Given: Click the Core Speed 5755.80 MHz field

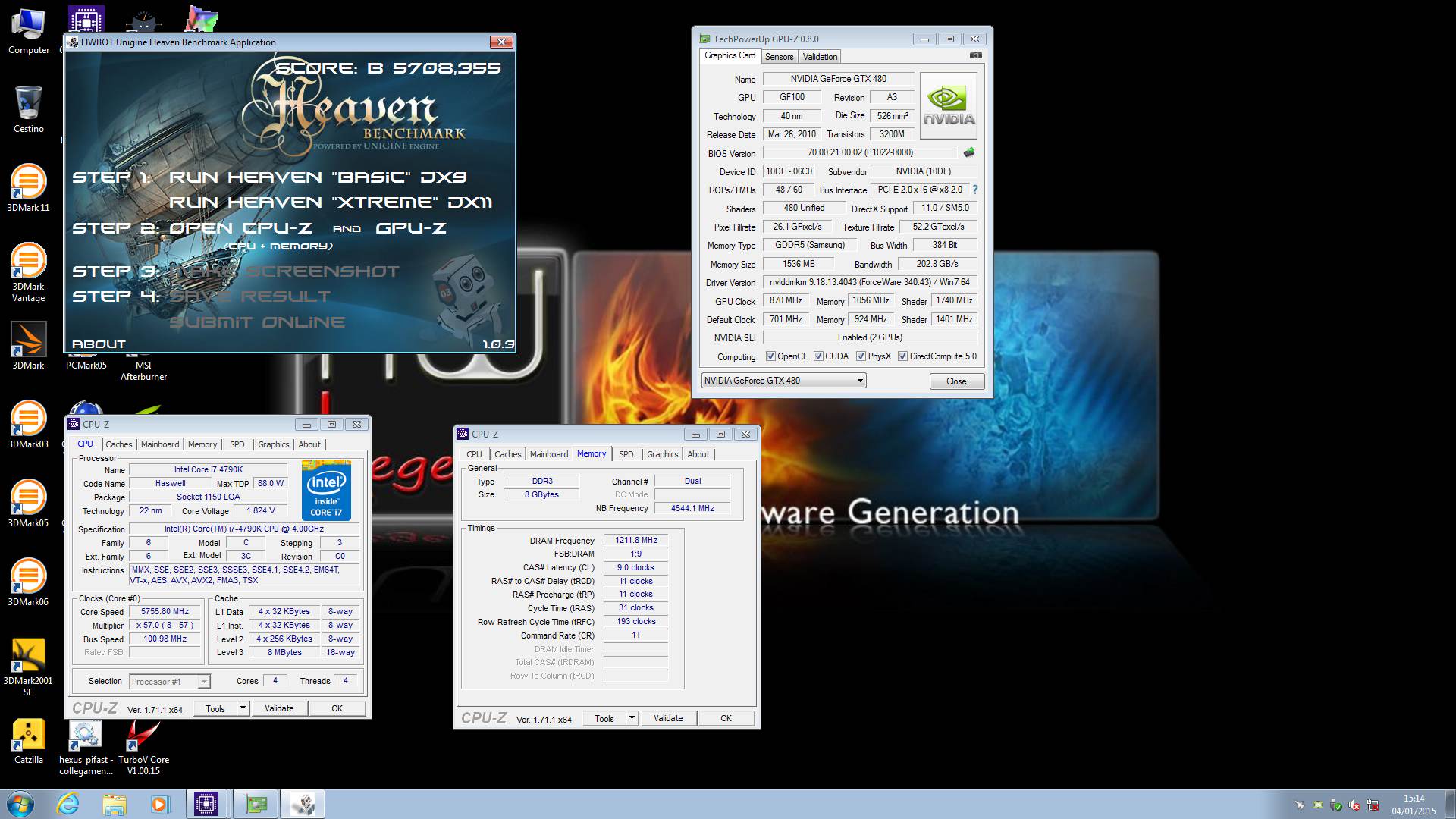Looking at the screenshot, I should click(165, 611).
